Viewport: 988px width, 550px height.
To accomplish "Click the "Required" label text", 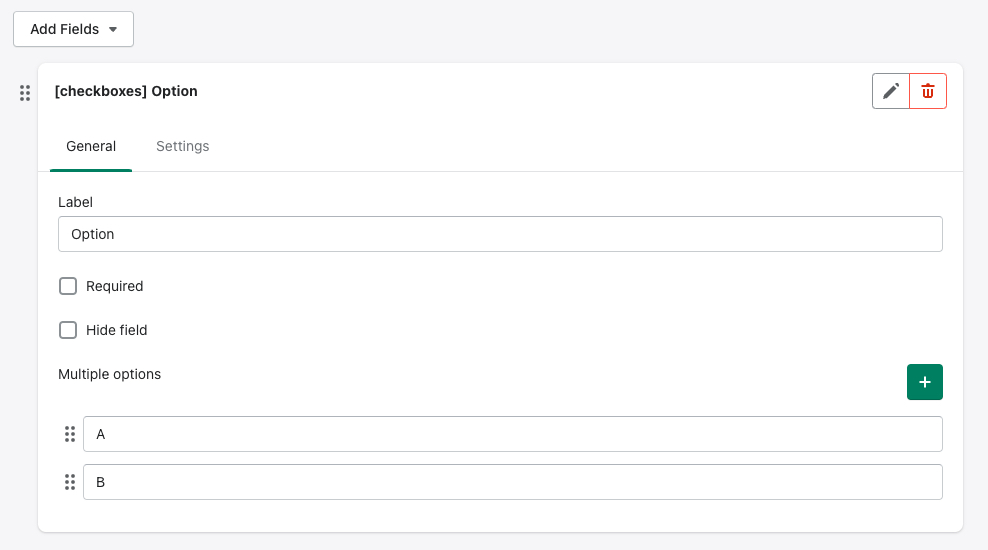I will pyautogui.click(x=115, y=286).
